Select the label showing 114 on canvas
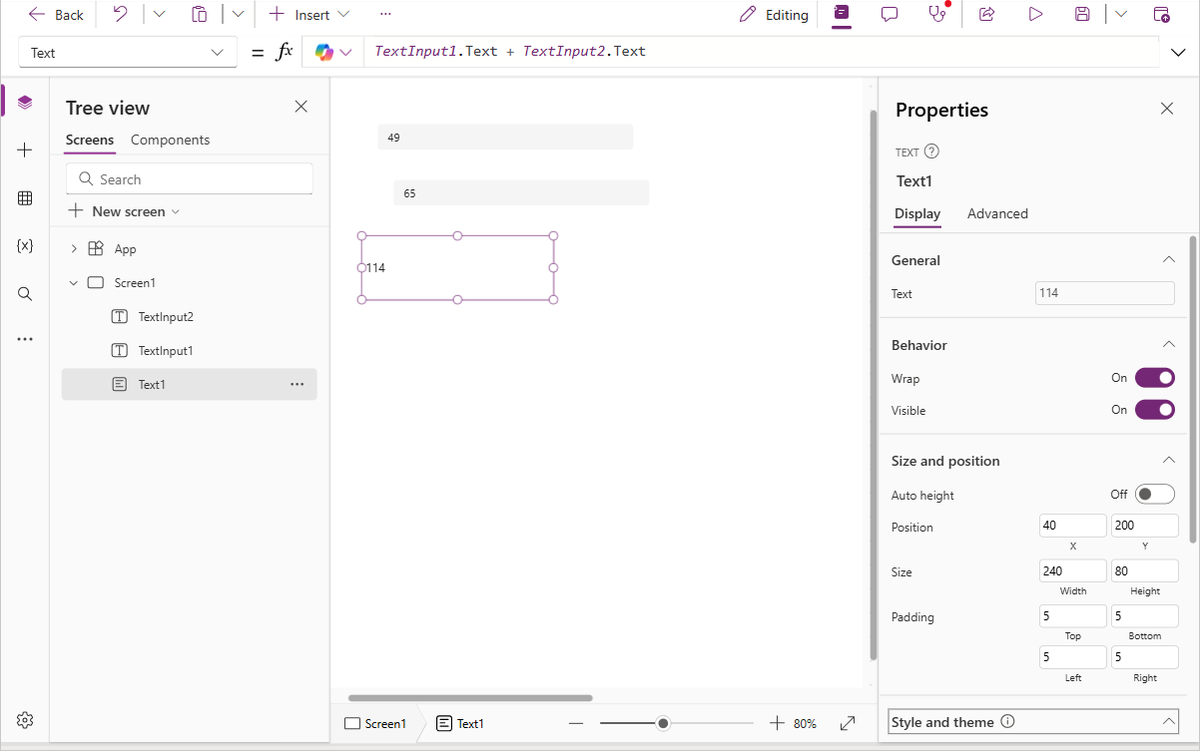 point(457,268)
